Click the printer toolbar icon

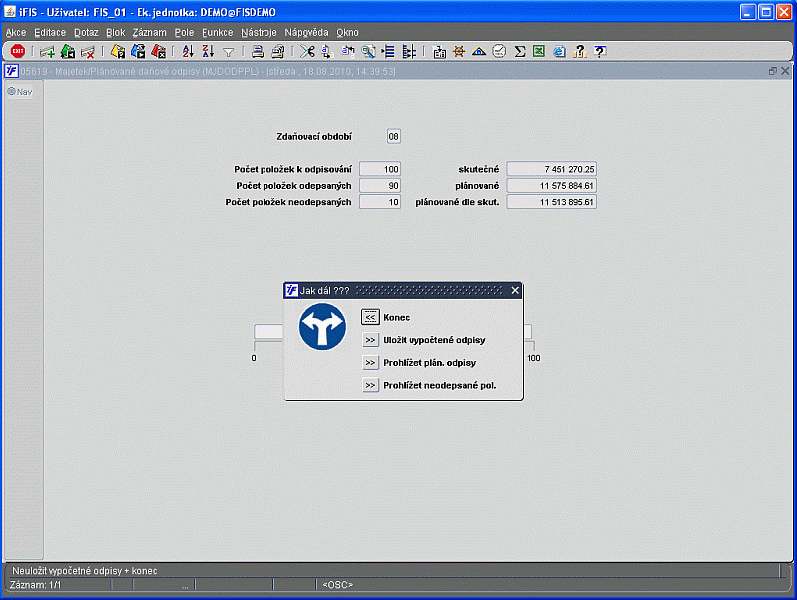click(x=258, y=51)
